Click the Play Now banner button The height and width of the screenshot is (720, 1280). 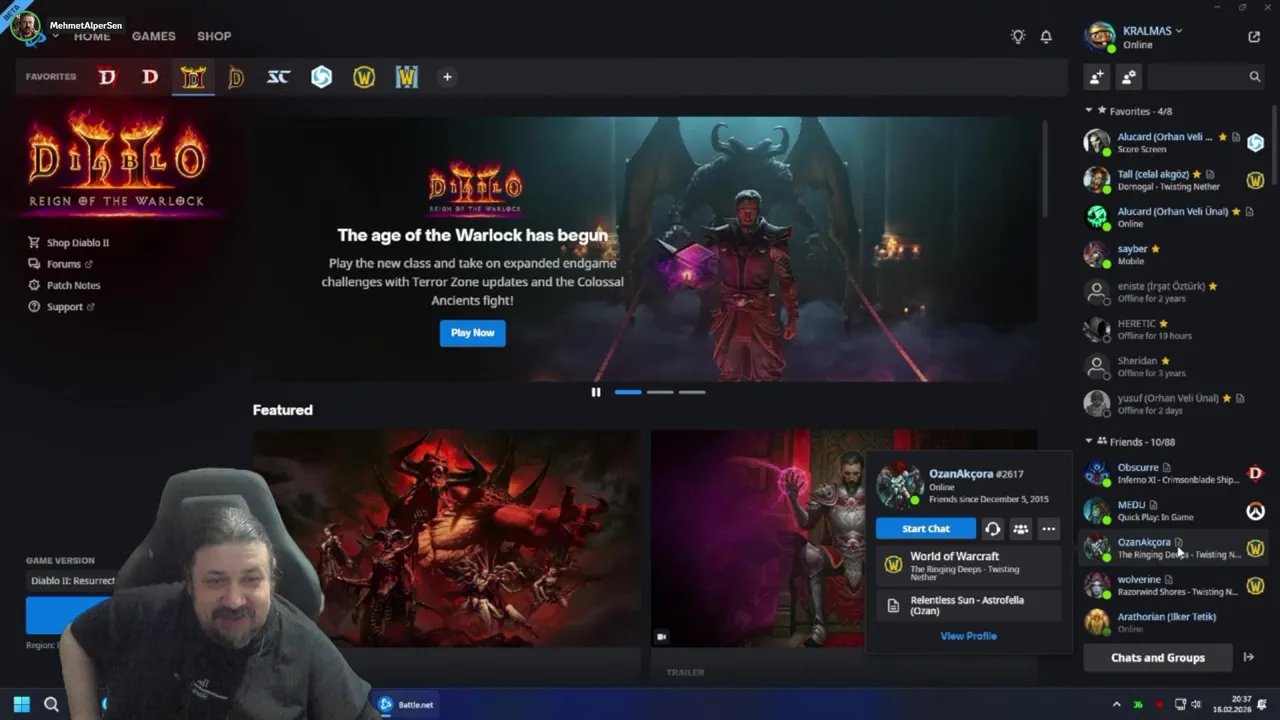[472, 333]
